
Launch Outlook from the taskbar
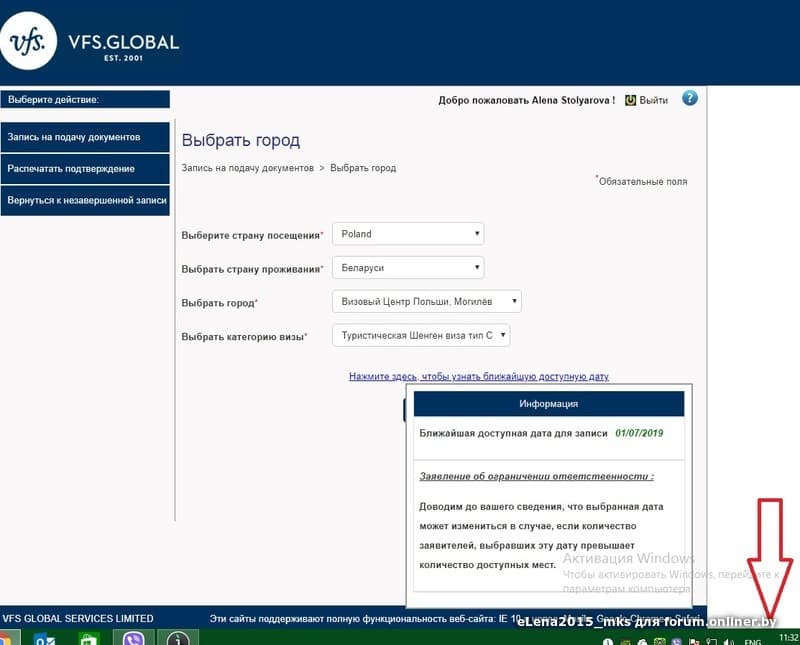click(x=45, y=638)
